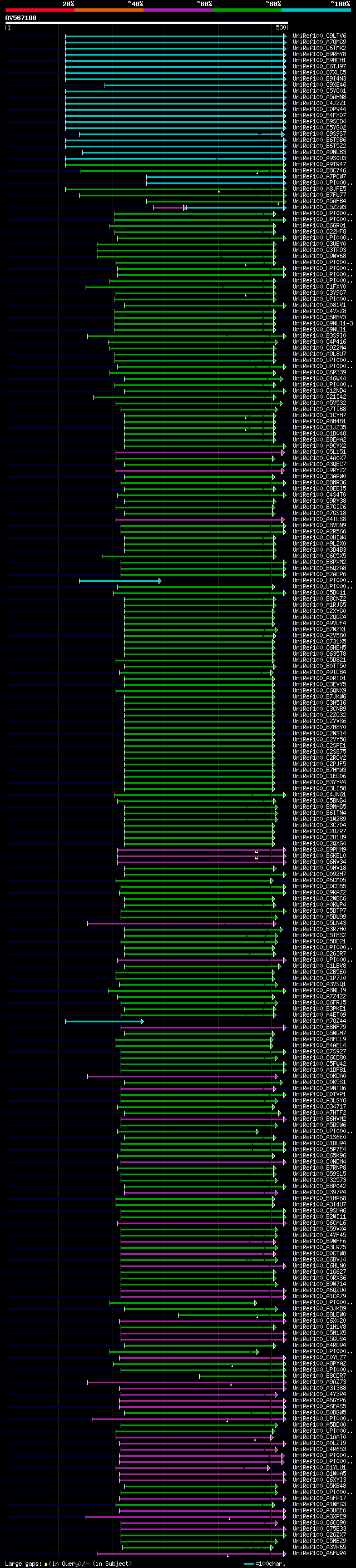
Task: Select the UniRef100_Q6NV34 hit label
Action: click(x=319, y=861)
